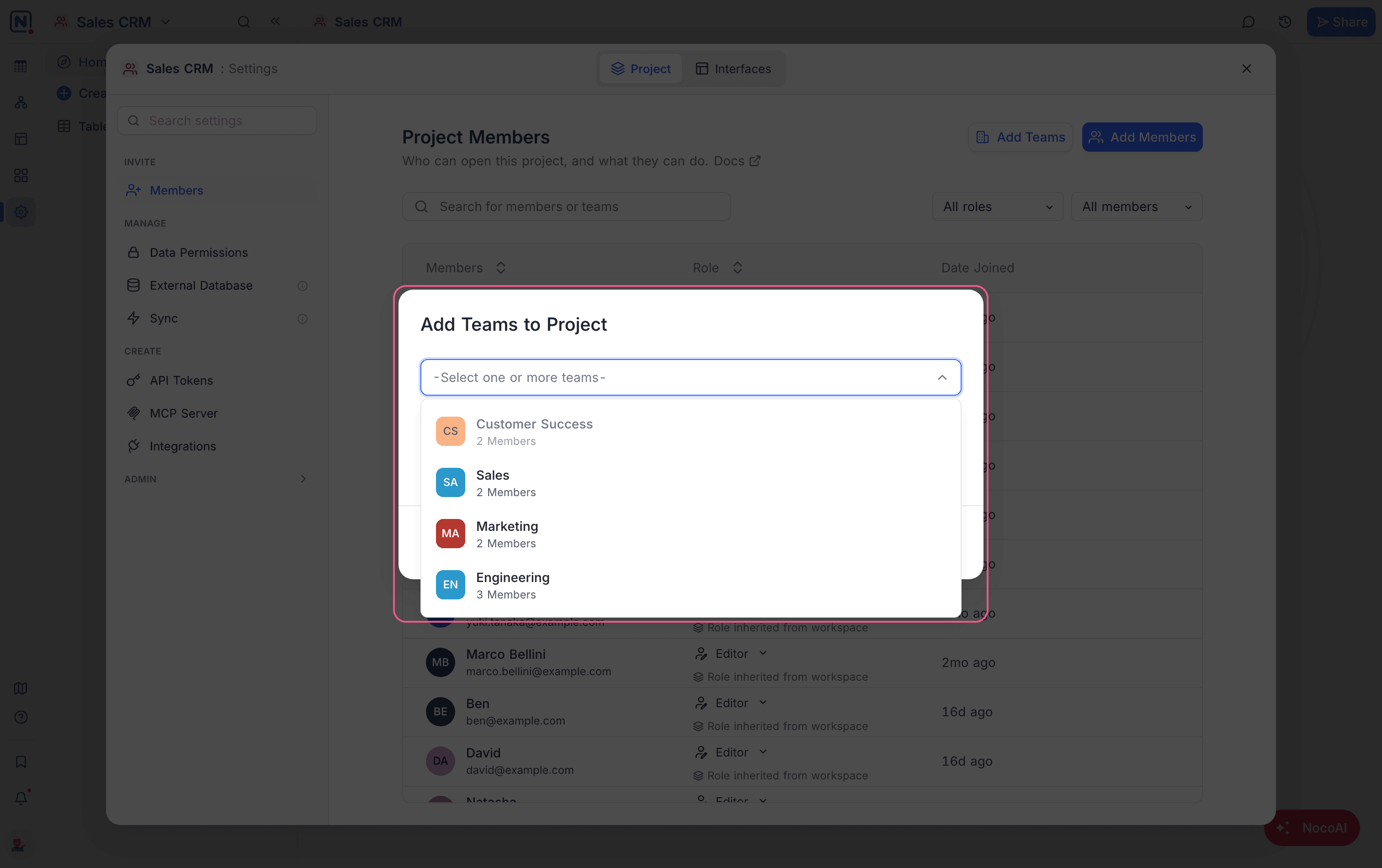Choose the Sales team from the list
The height and width of the screenshot is (868, 1382).
click(691, 482)
